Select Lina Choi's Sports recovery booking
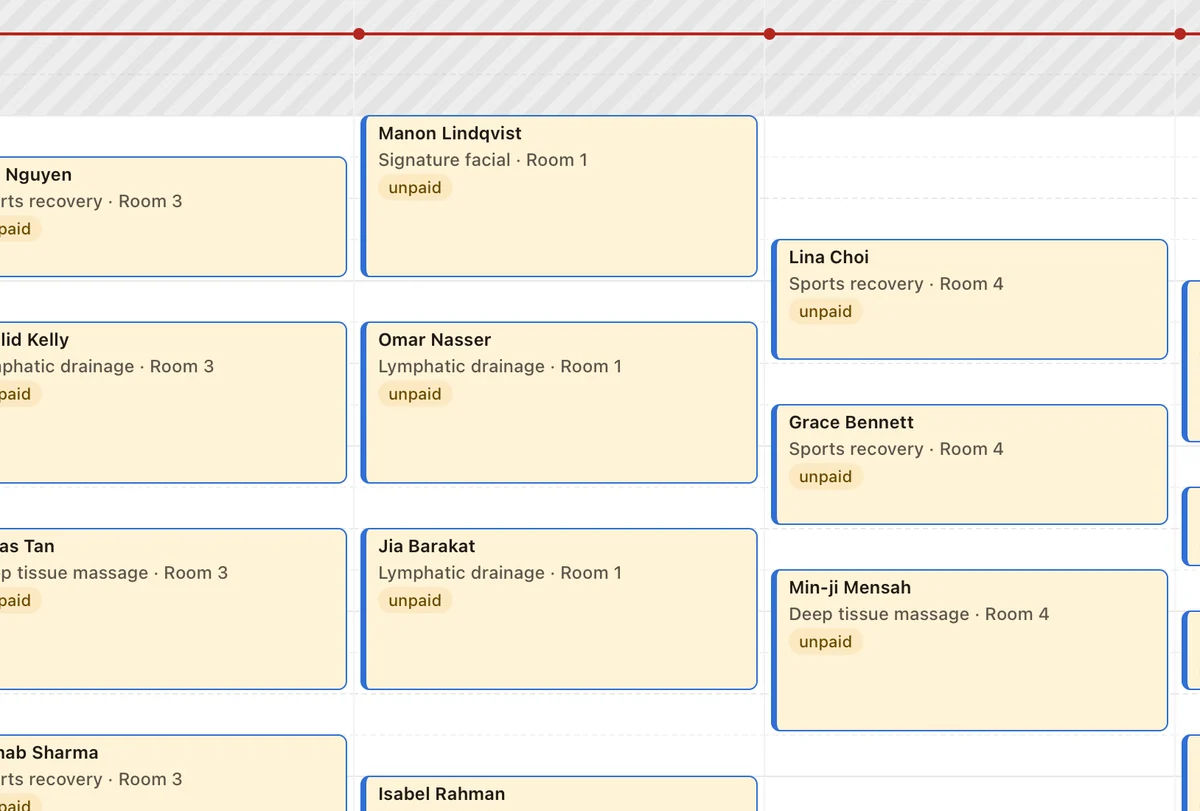The height and width of the screenshot is (811, 1200). click(970, 299)
